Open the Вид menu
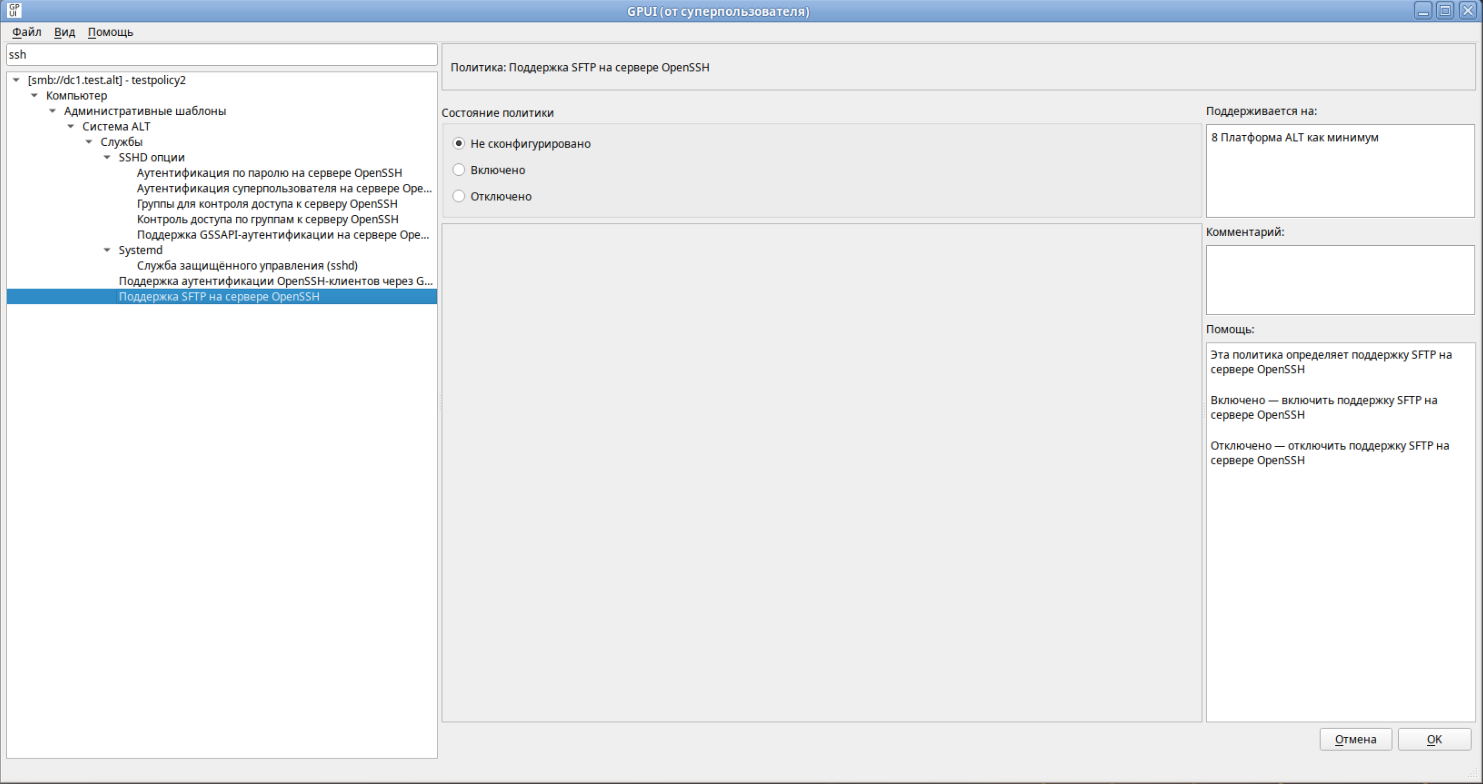Screen dimensions: 1483x784 tap(65, 32)
